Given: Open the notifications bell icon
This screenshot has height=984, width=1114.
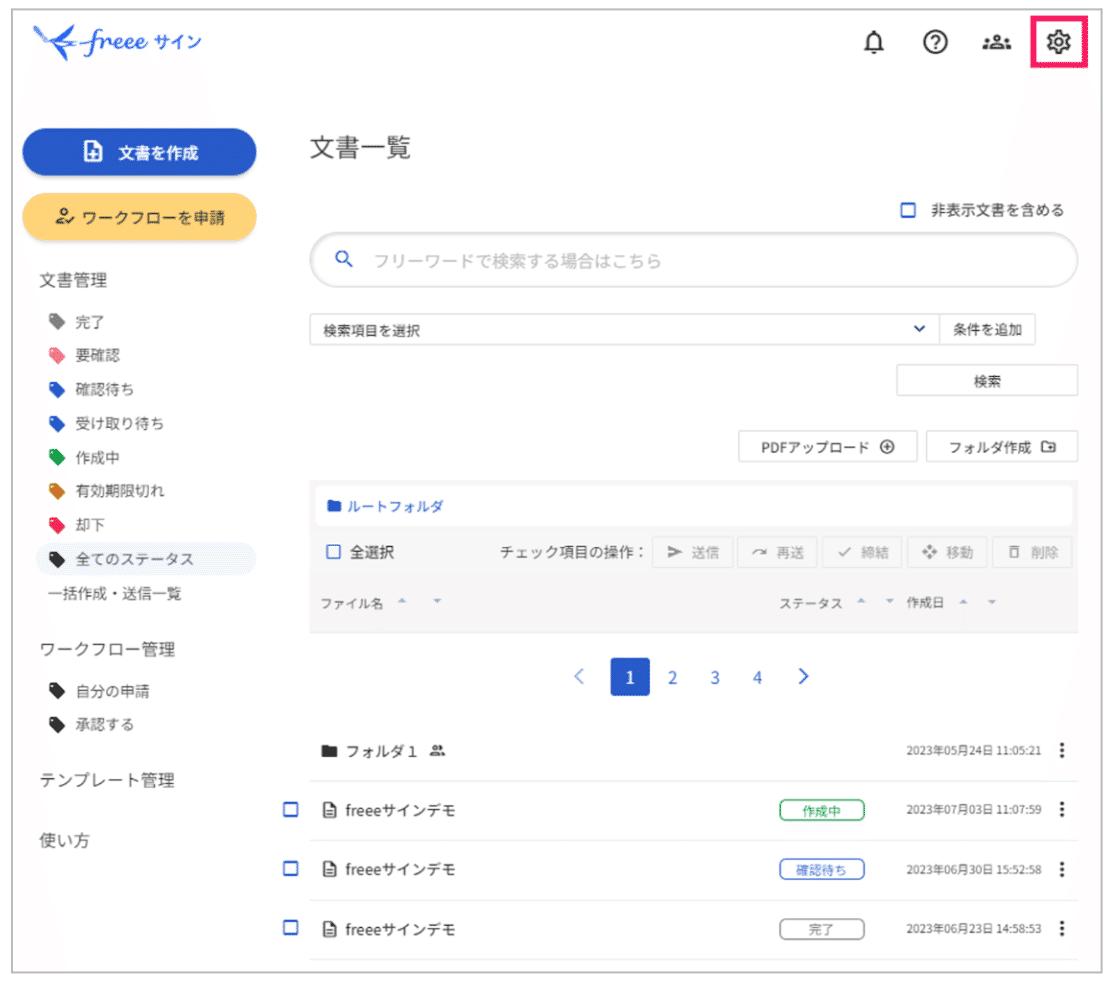Looking at the screenshot, I should (873, 43).
